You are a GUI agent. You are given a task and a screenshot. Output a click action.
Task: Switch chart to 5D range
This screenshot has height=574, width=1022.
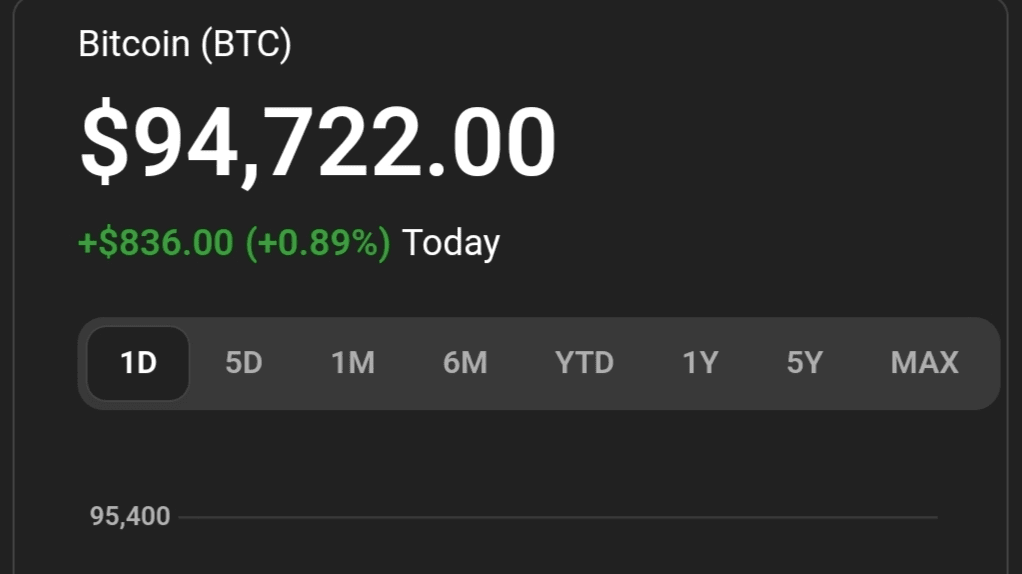[243, 363]
